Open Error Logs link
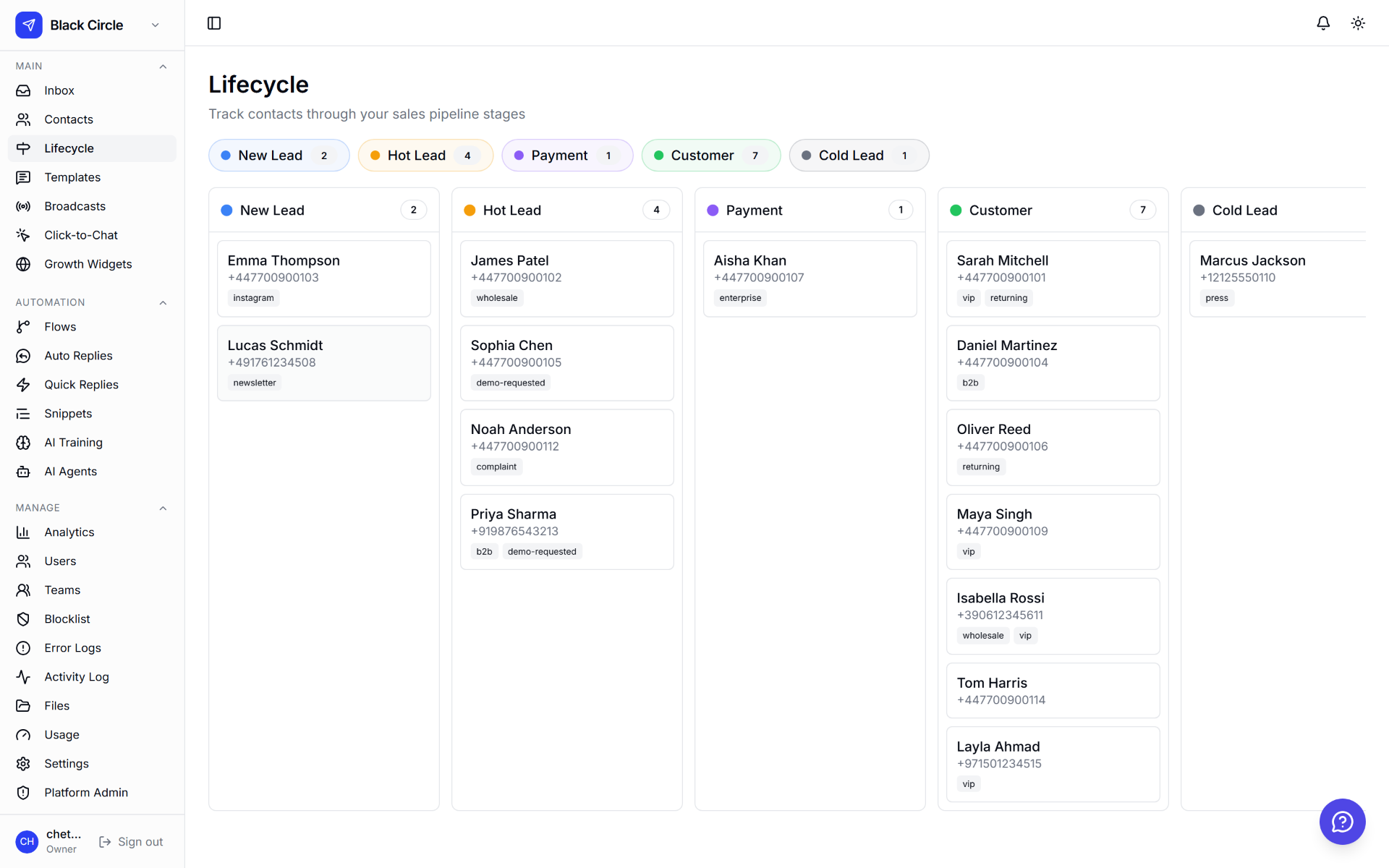This screenshot has width=1389, height=868. coord(92,648)
